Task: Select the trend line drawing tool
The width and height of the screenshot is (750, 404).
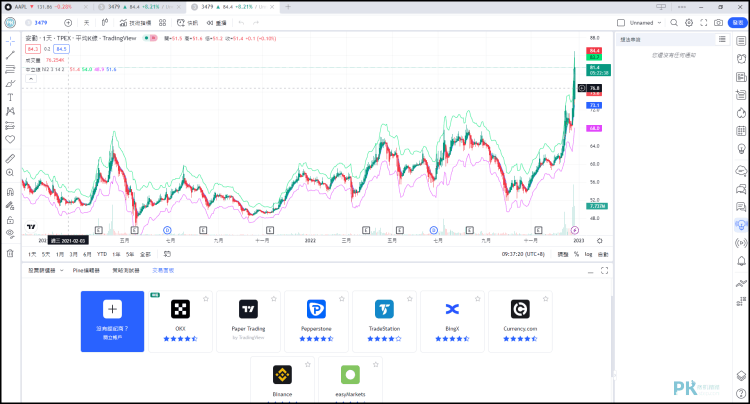Action: (x=10, y=55)
